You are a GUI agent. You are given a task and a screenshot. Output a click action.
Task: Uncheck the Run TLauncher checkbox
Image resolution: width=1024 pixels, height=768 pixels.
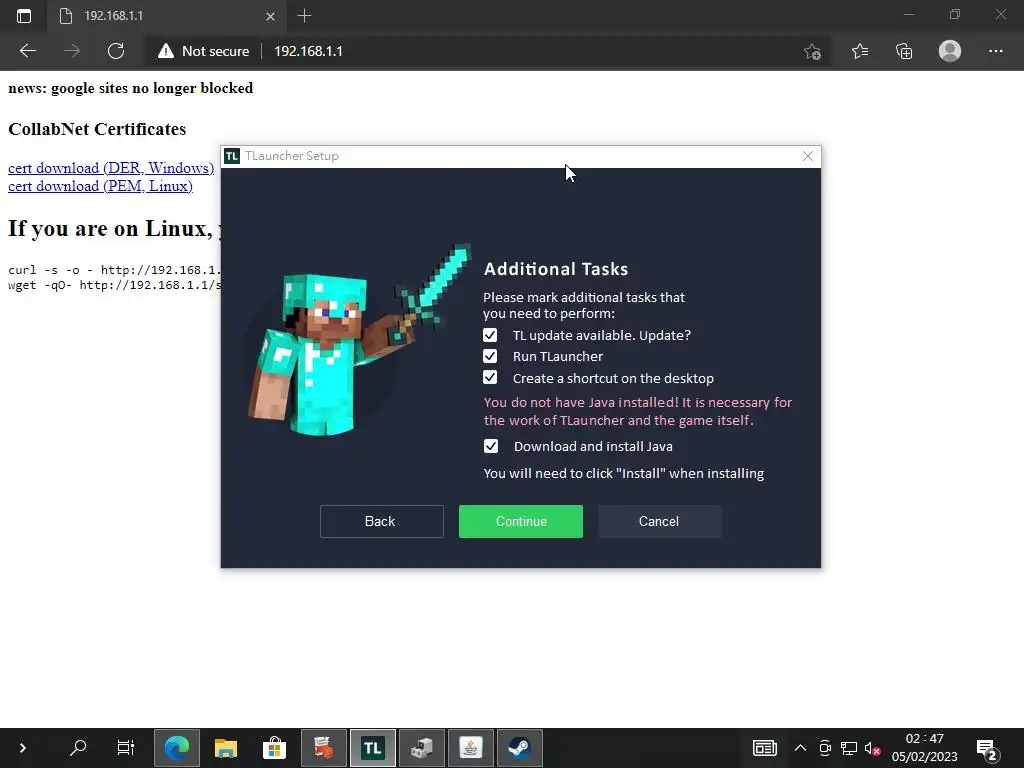pos(490,356)
